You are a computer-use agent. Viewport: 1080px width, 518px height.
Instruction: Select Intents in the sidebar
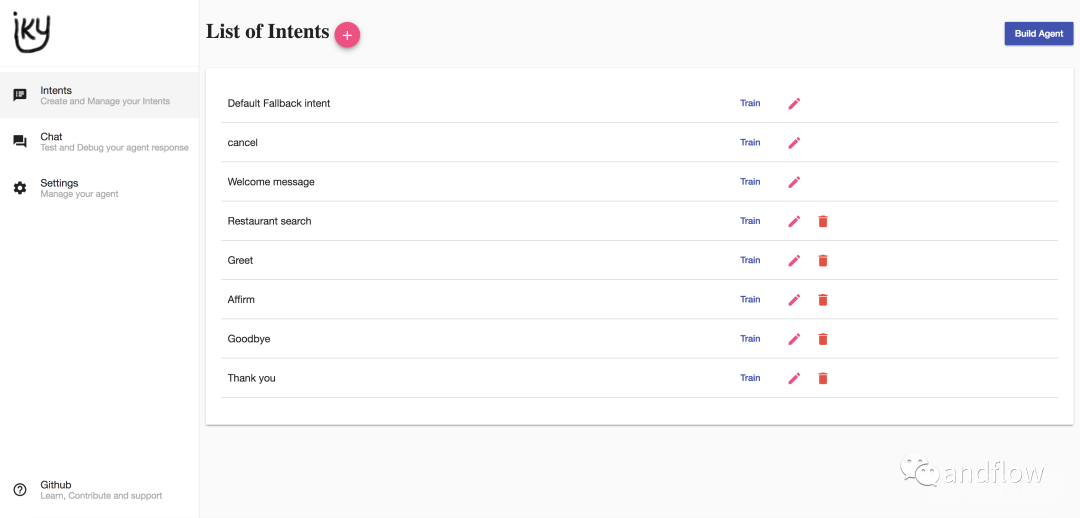coord(99,95)
